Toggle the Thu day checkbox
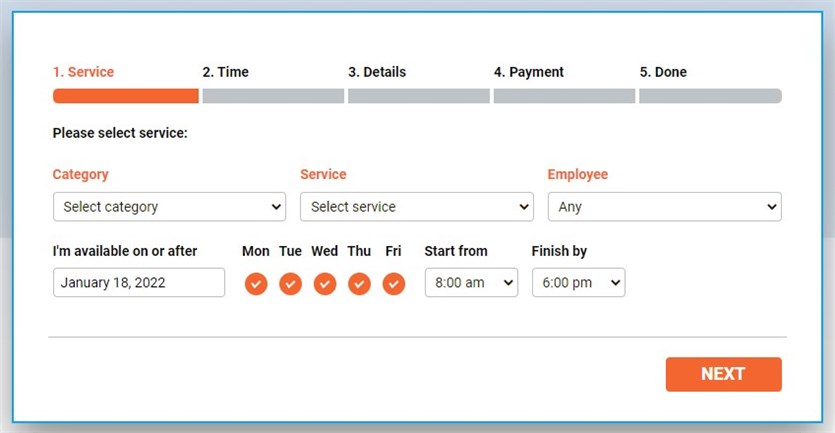This screenshot has height=433, width=835. (x=359, y=284)
